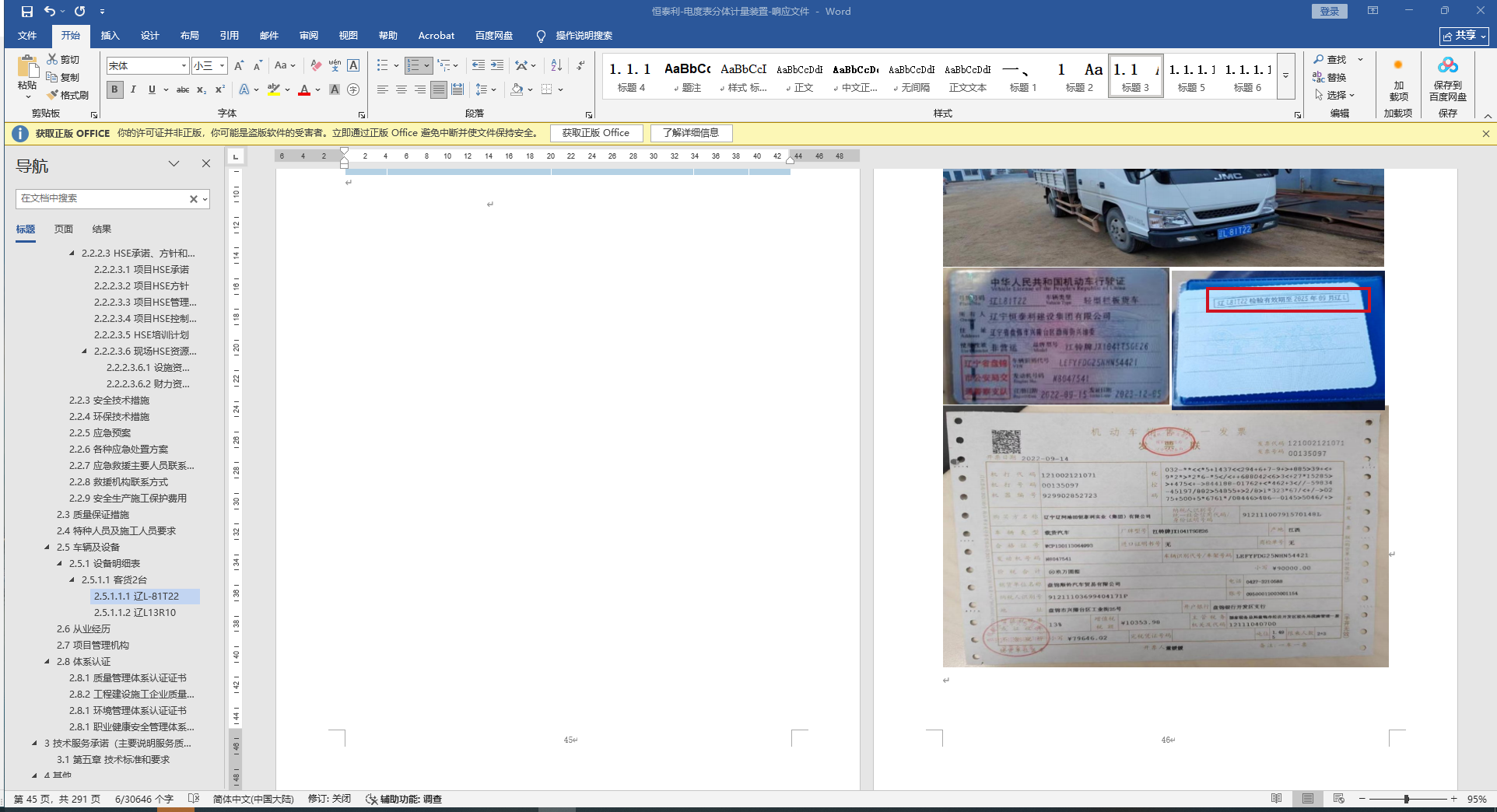Screen dimensions: 1497x812
Task: Click the 了解详细信息 button
Action: 691,133
